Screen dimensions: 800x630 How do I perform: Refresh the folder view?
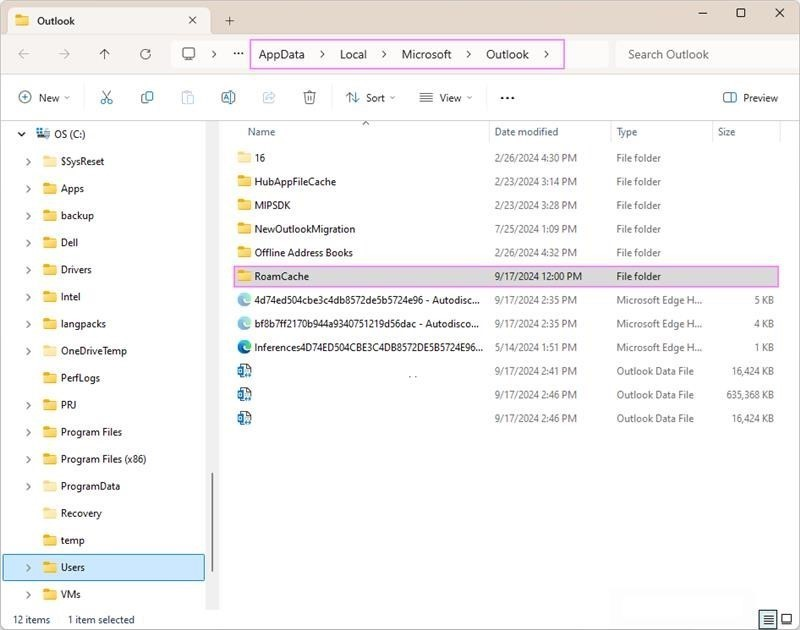pos(145,54)
